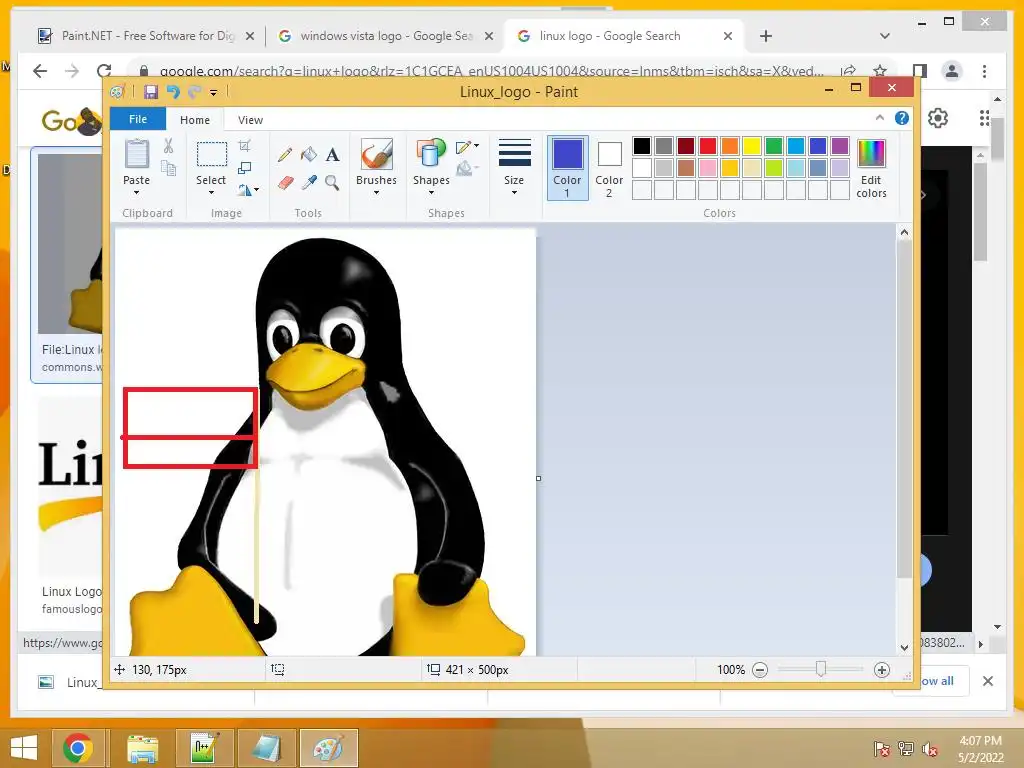
Task: Click the Brushes tool icon
Action: pos(376,155)
